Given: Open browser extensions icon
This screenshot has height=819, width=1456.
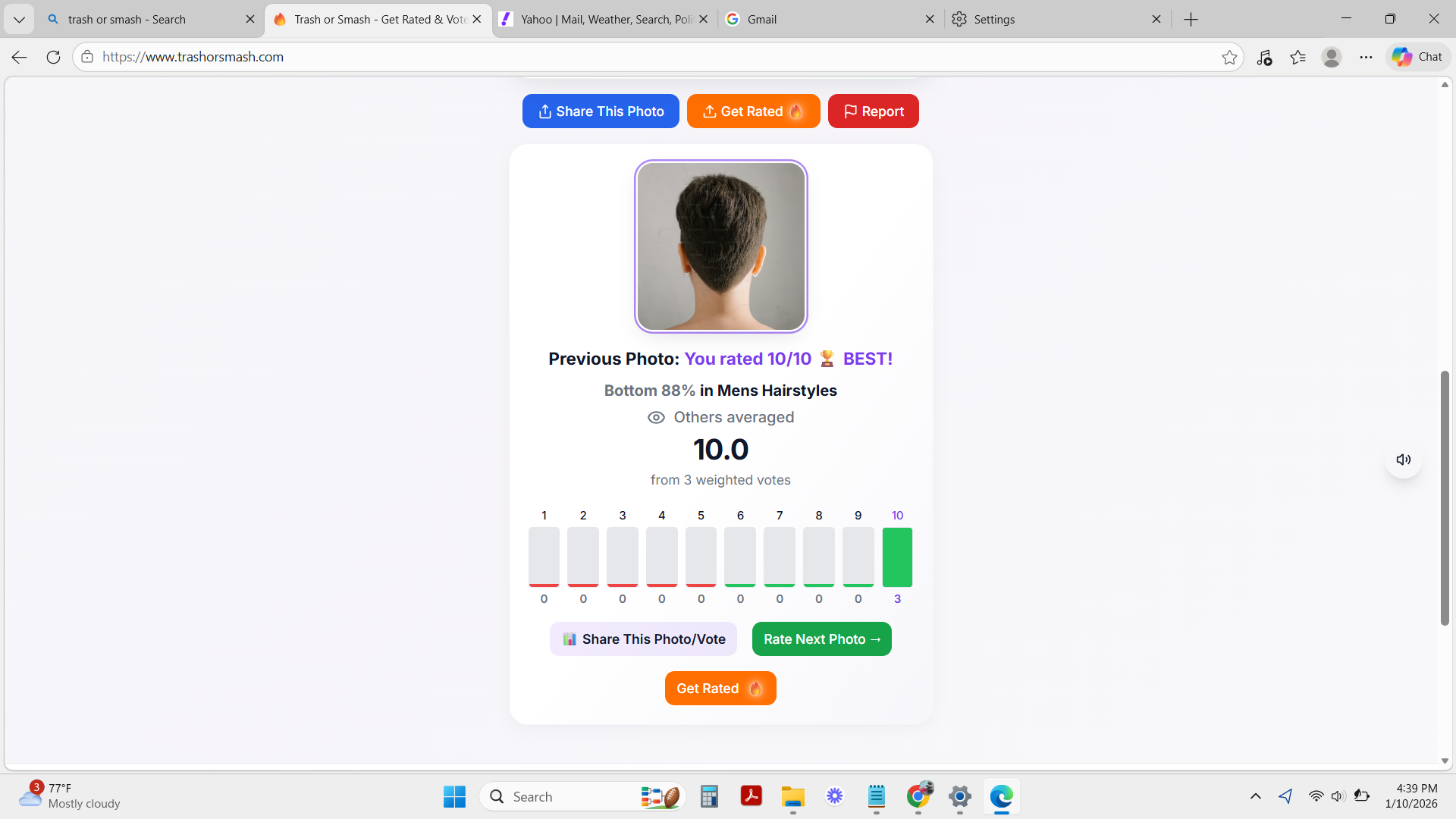Looking at the screenshot, I should [1264, 57].
